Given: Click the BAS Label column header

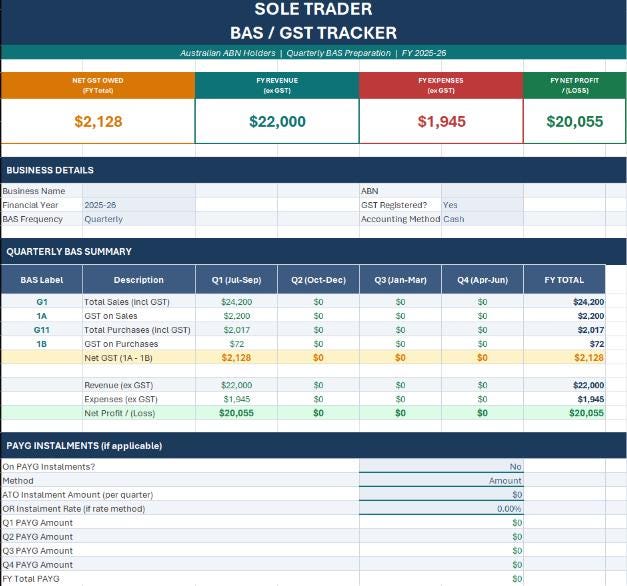Looking at the screenshot, I should coord(42,280).
